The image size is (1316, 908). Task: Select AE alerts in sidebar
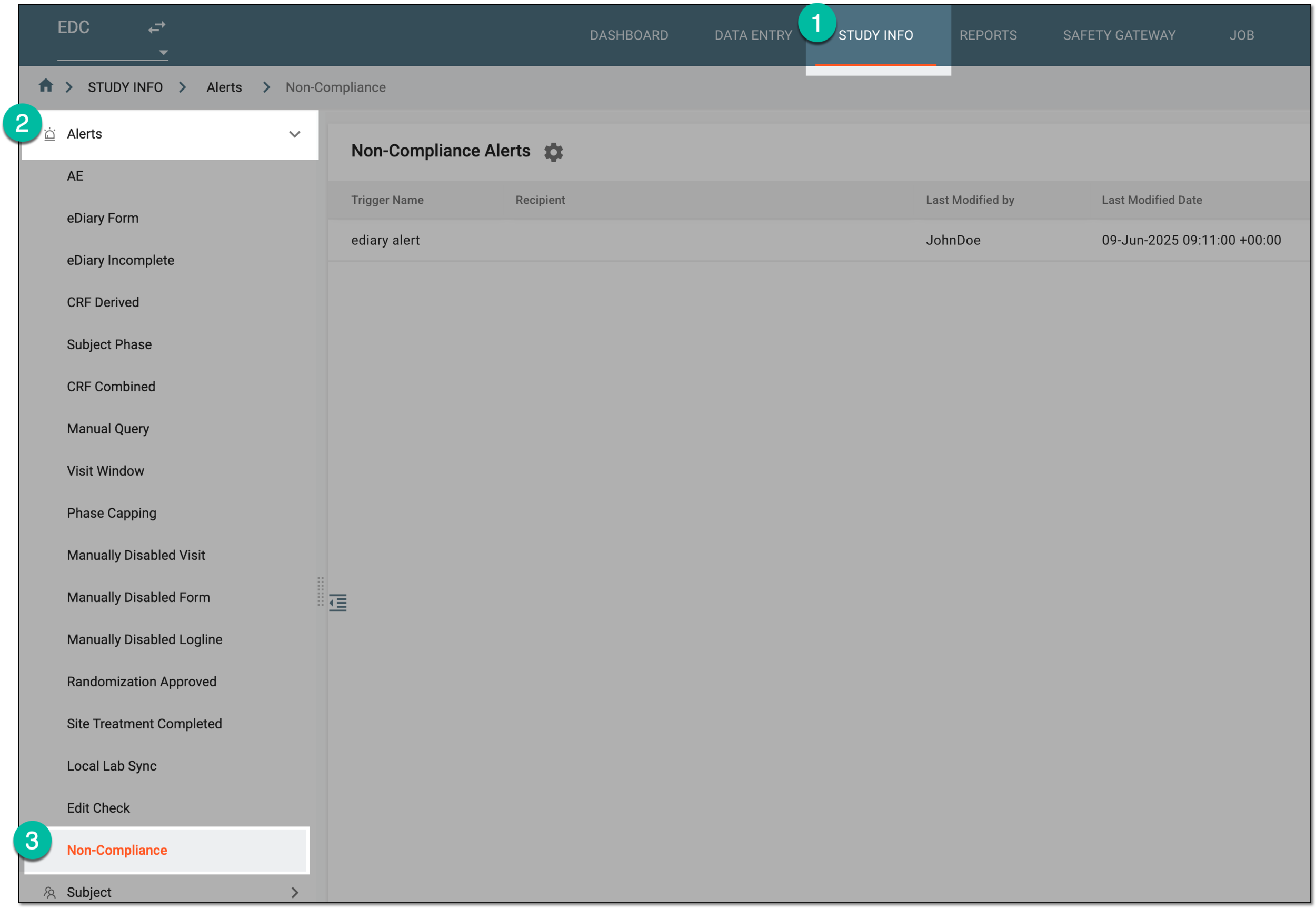75,176
